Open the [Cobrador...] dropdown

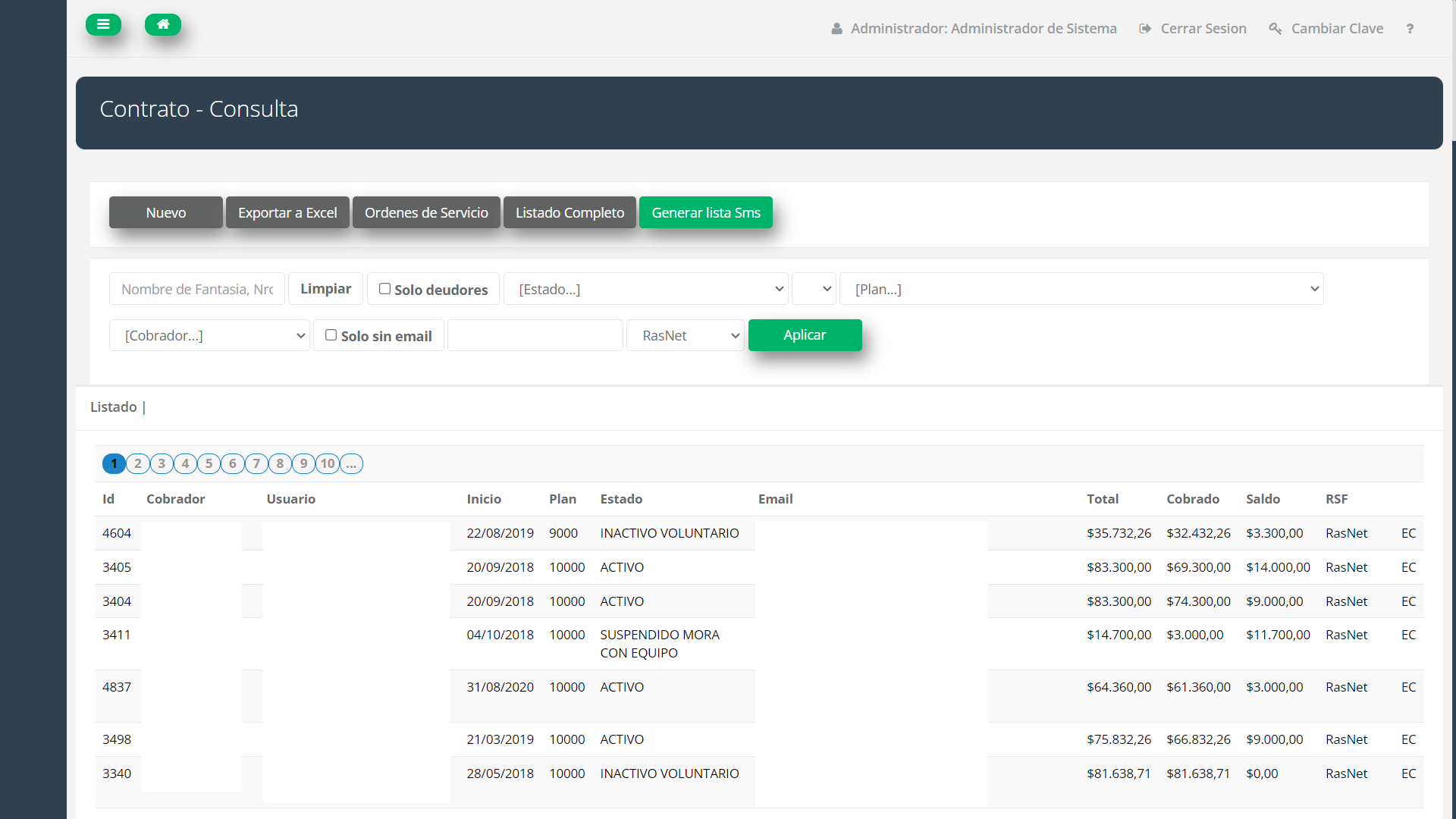pos(210,335)
